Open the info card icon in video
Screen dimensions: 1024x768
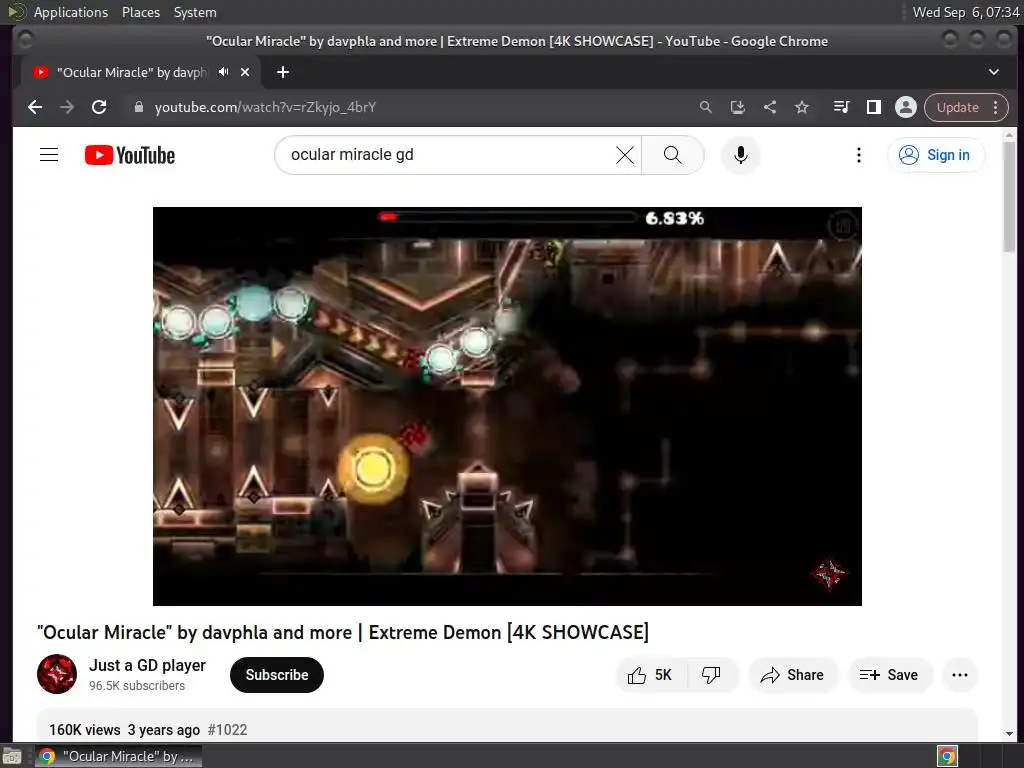(843, 226)
